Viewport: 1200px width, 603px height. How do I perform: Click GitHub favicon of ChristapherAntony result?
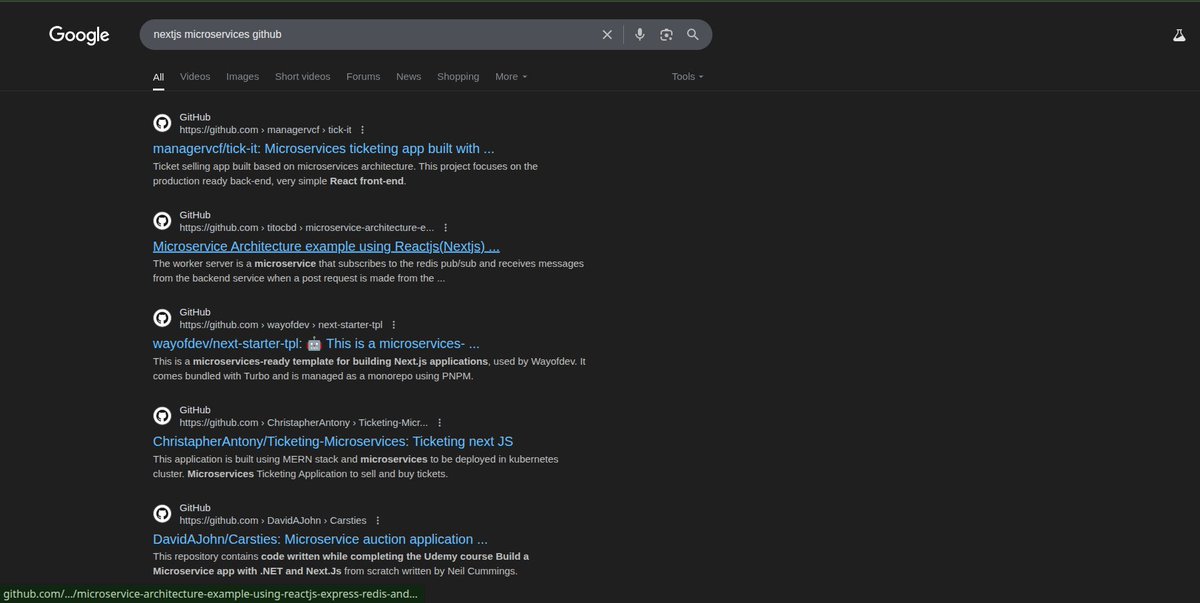click(x=162, y=416)
